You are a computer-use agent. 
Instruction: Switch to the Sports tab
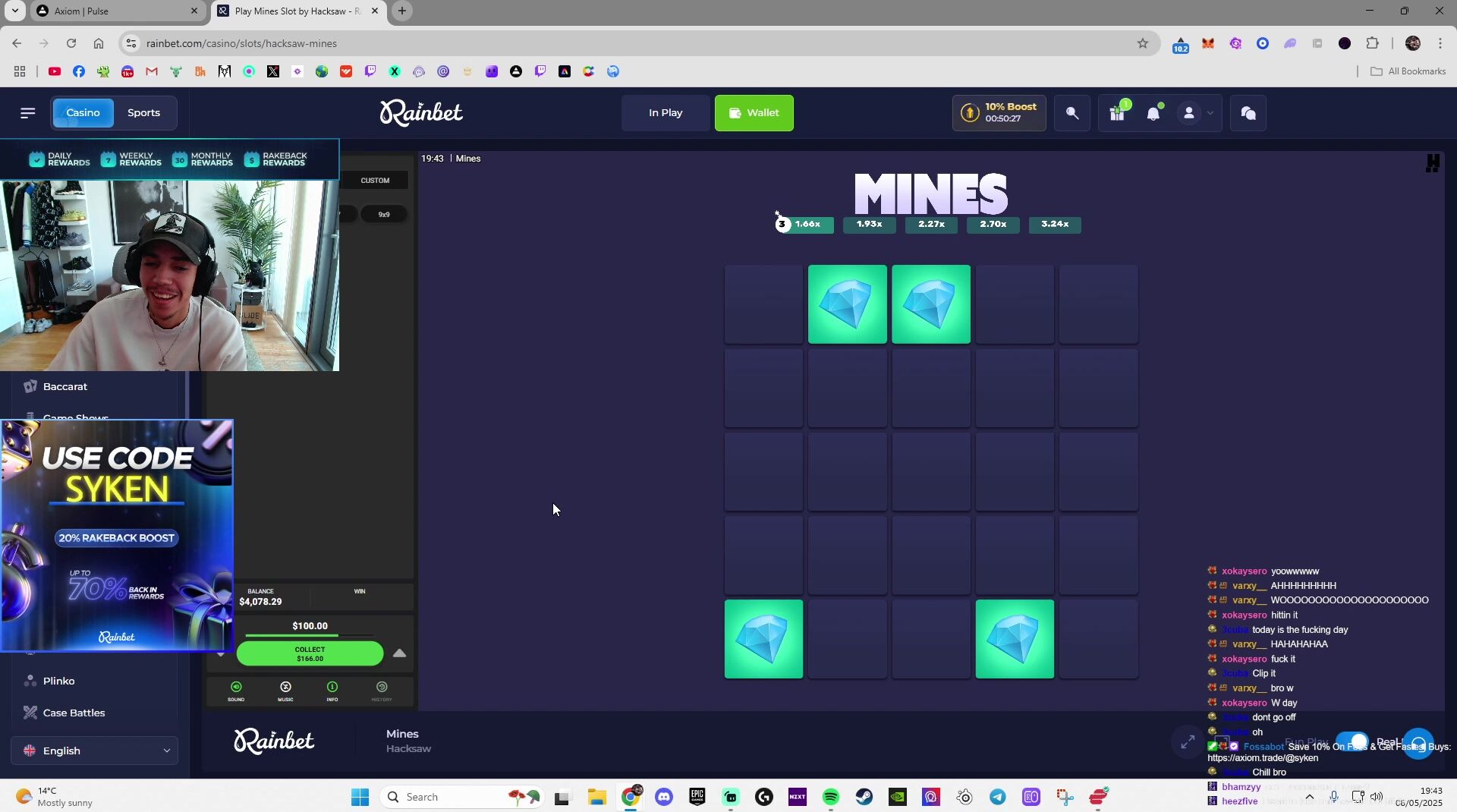tap(144, 113)
